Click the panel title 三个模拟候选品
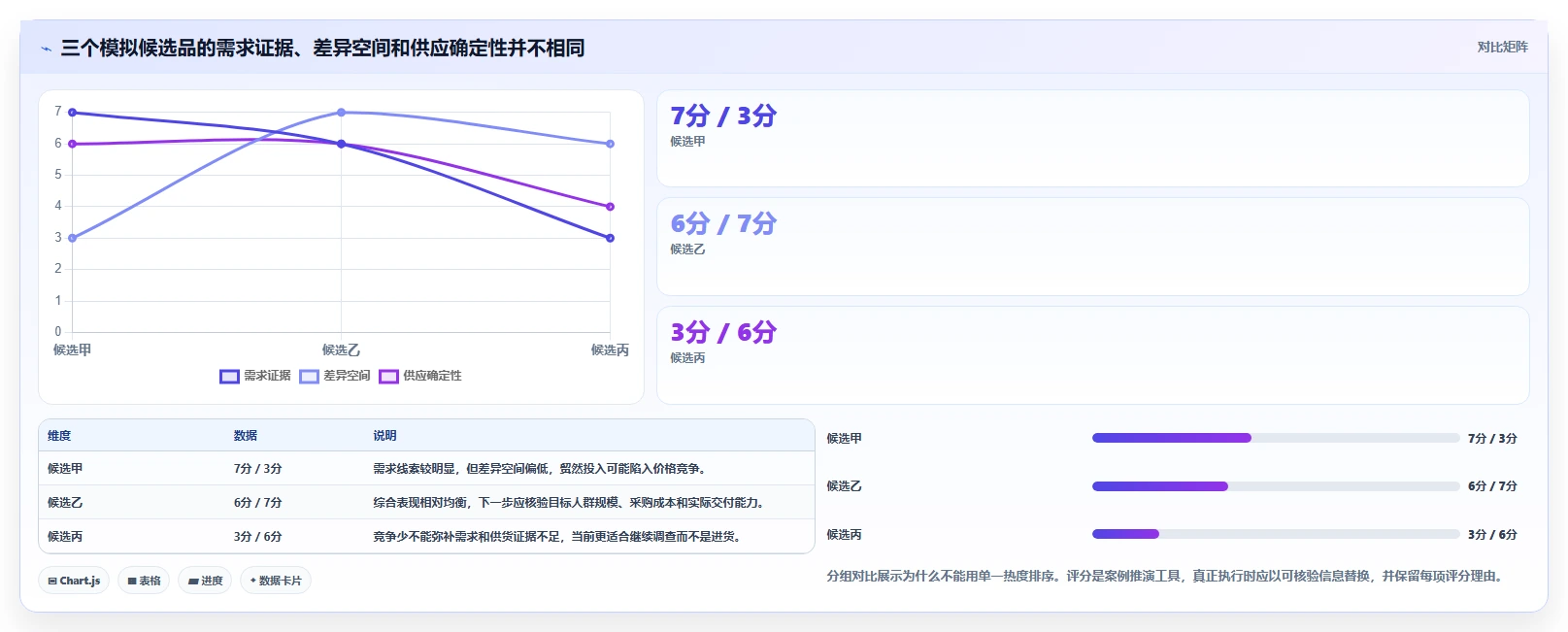This screenshot has width=1568, height=632. click(322, 49)
